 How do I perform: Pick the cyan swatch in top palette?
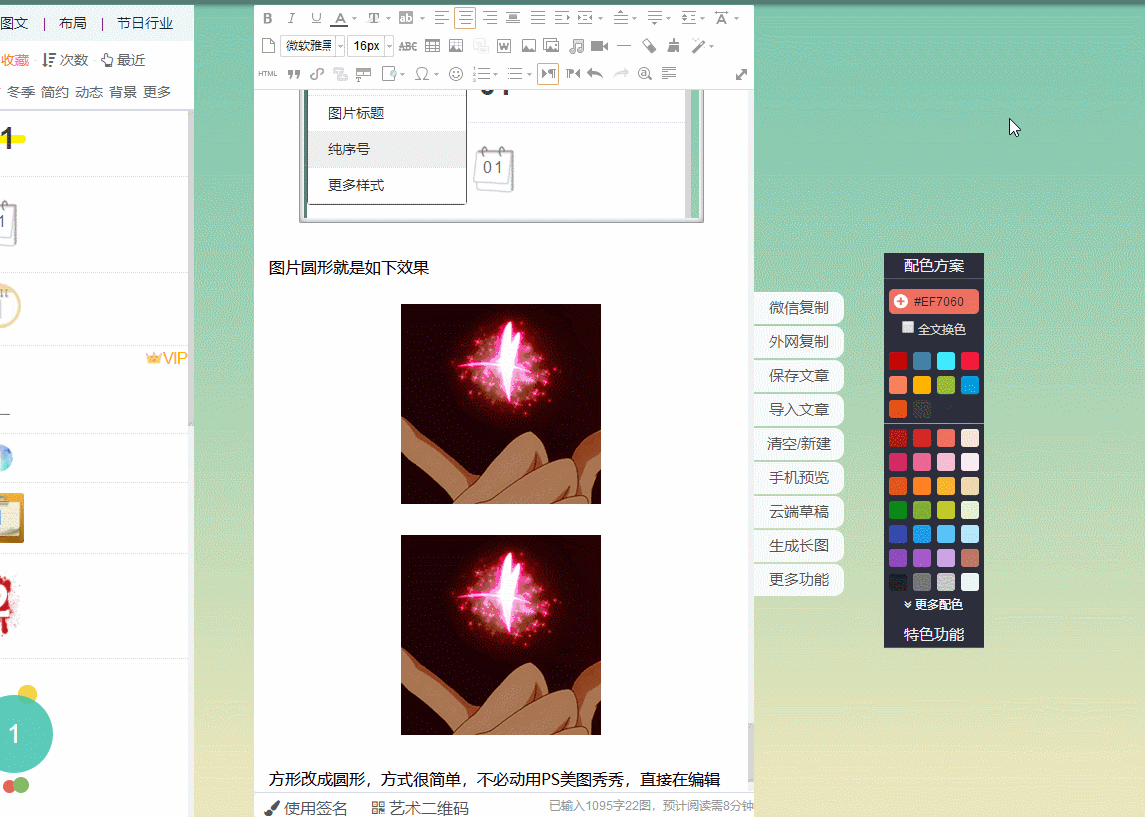[x=946, y=361]
